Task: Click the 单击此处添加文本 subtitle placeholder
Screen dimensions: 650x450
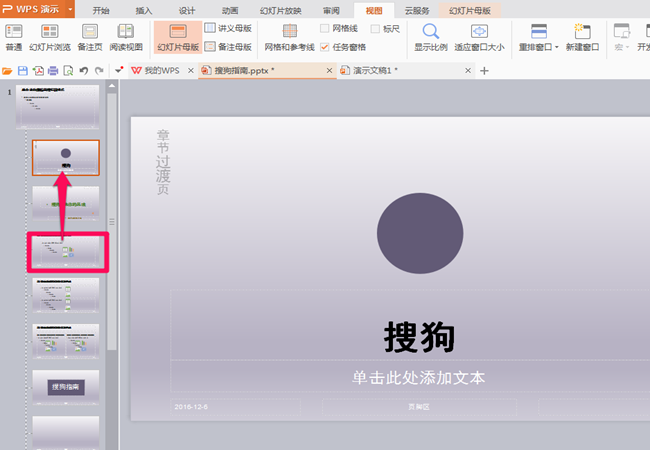Action: click(418, 377)
